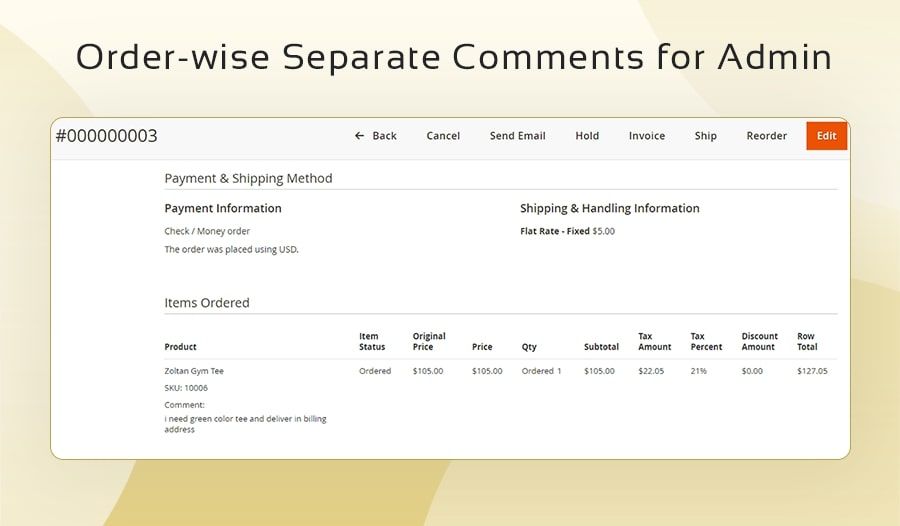This screenshot has height=526, width=900.
Task: Click the Original Price column header
Action: click(429, 342)
